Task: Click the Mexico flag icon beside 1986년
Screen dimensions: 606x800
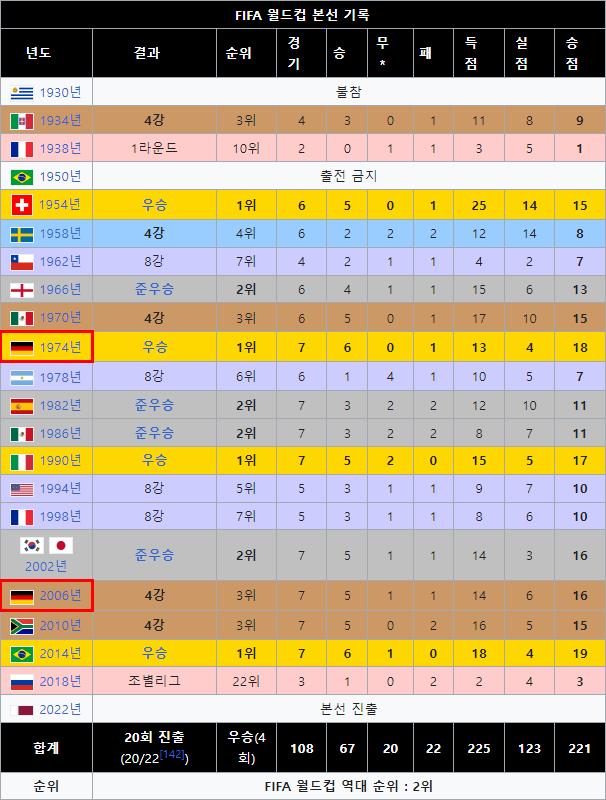Action: pyautogui.click(x=22, y=434)
